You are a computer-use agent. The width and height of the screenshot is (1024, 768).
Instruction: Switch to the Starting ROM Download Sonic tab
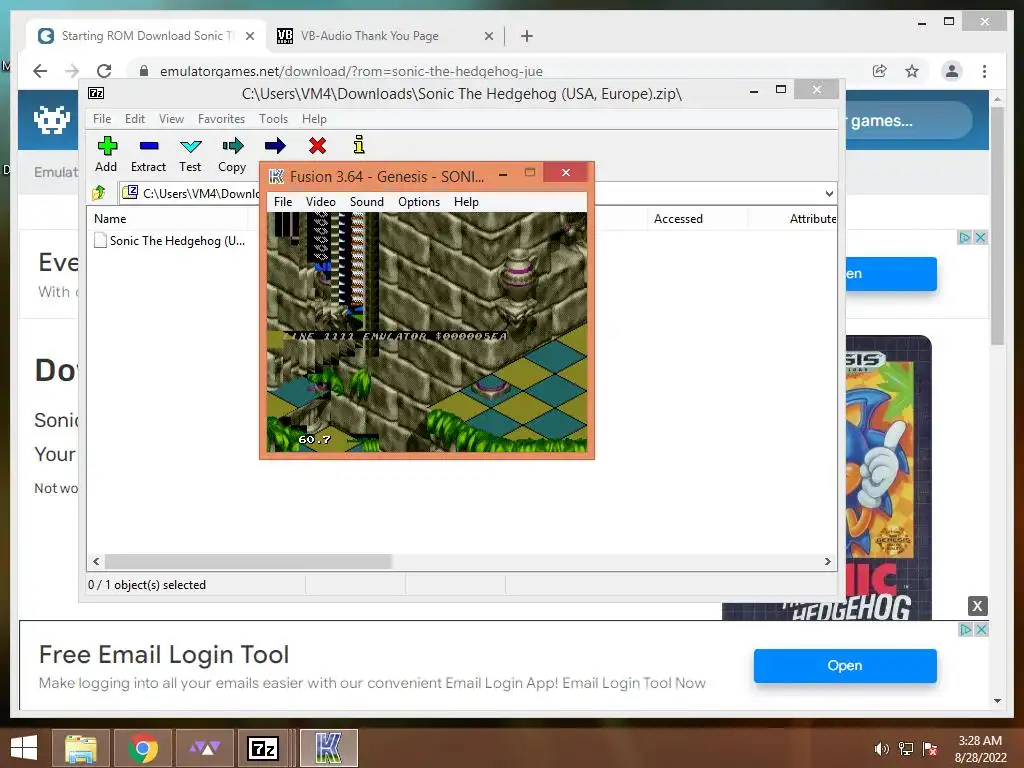(146, 36)
